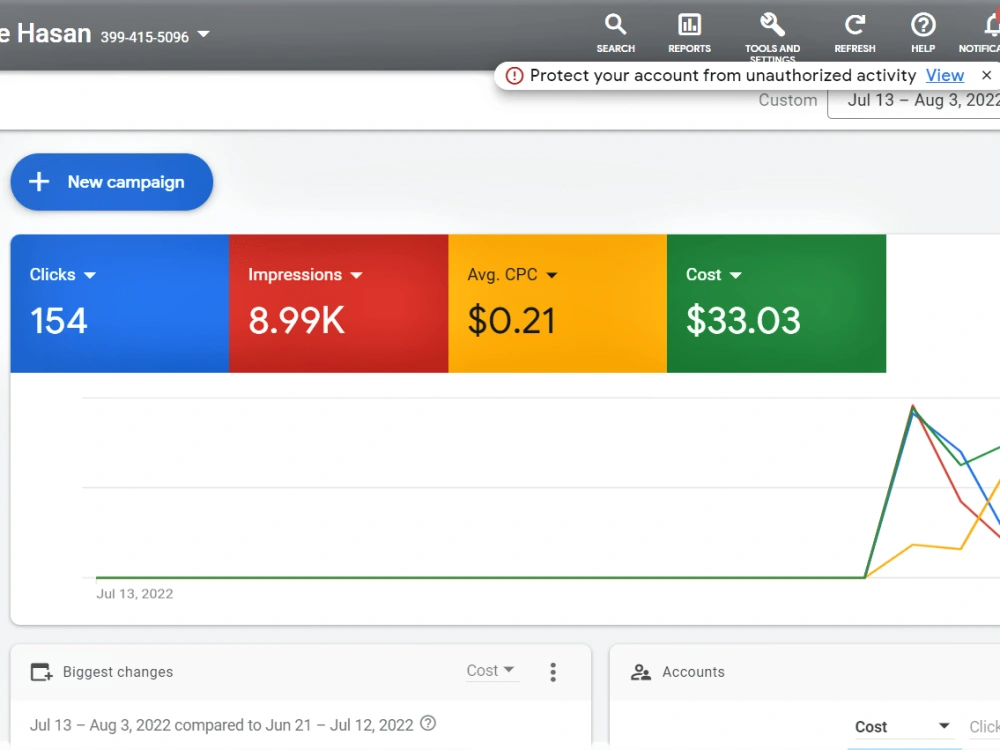Screen dimensions: 1000x750
Task: Open the Help question mark icon
Action: click(x=923, y=26)
